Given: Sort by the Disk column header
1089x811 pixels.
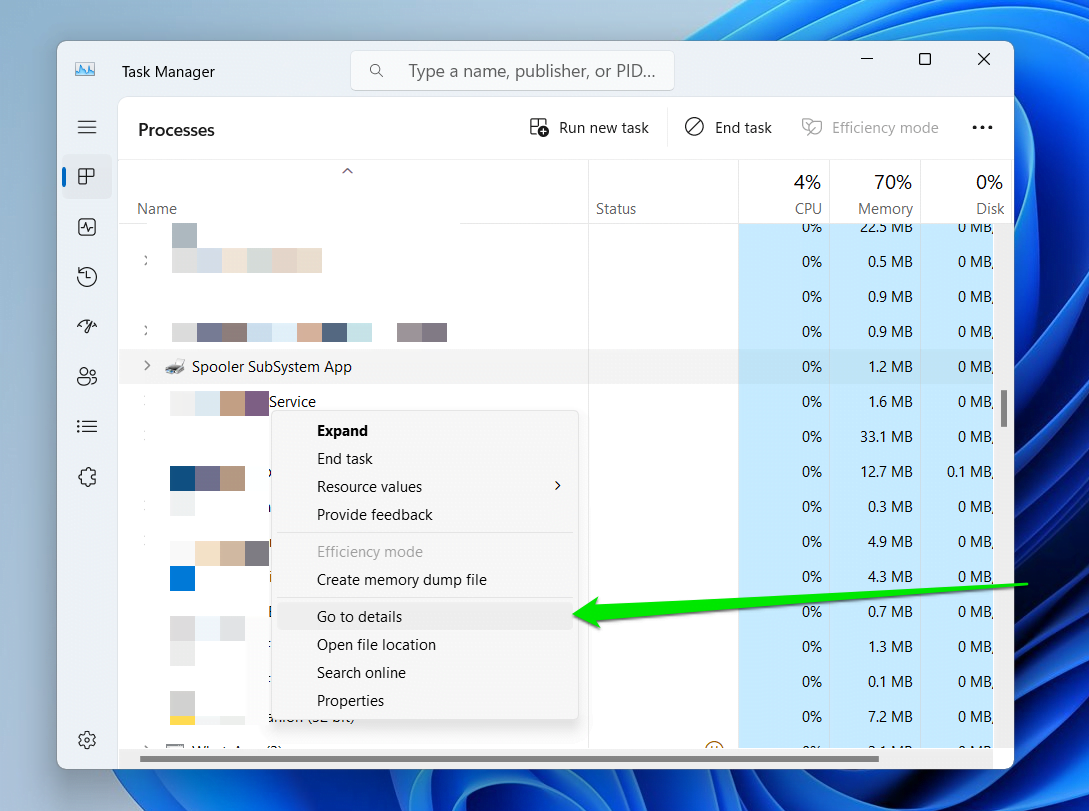Looking at the screenshot, I should (x=990, y=208).
